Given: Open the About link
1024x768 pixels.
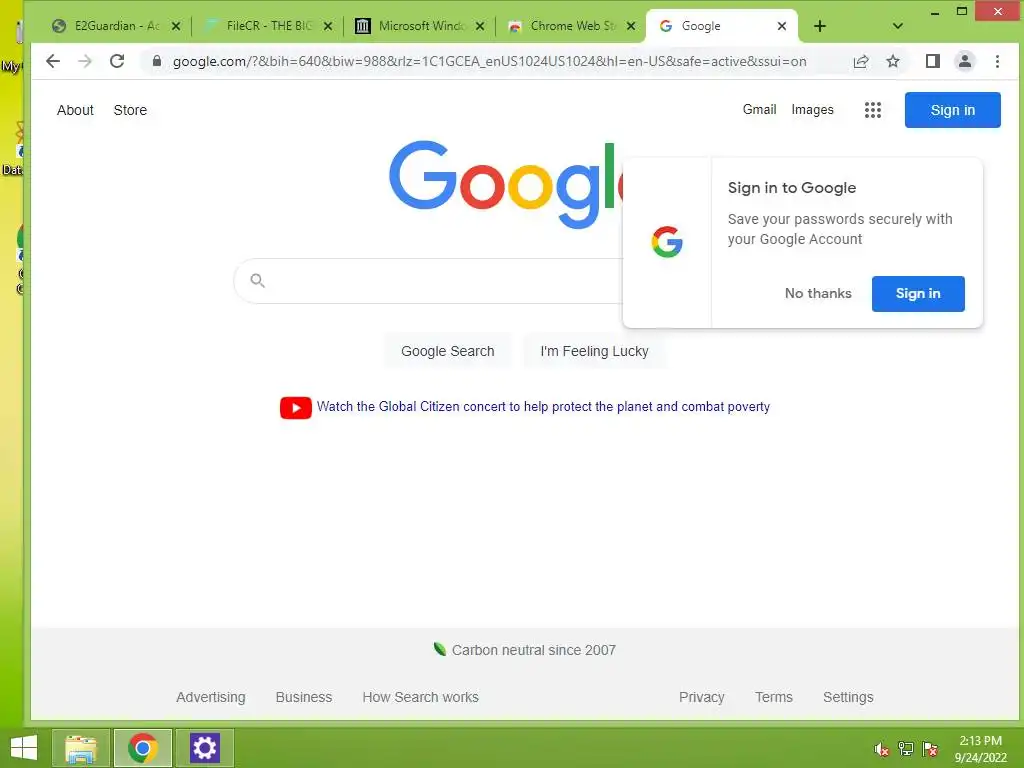Looking at the screenshot, I should pyautogui.click(x=75, y=110).
